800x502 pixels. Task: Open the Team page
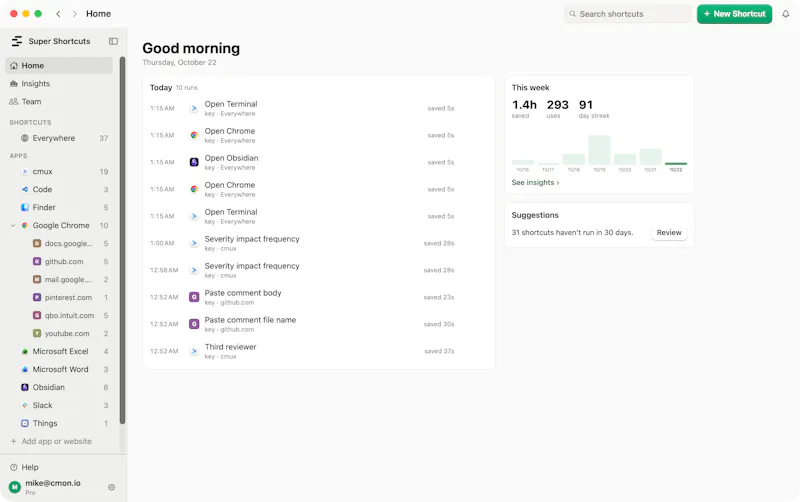click(59, 102)
